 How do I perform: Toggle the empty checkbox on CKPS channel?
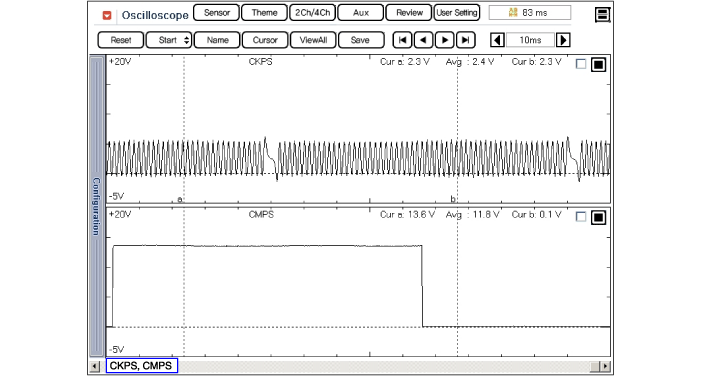(x=581, y=64)
